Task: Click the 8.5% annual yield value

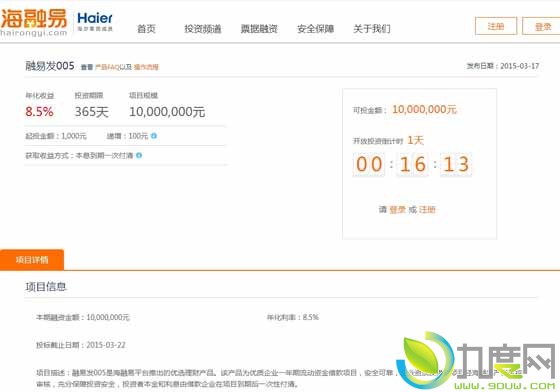Action: coord(39,112)
